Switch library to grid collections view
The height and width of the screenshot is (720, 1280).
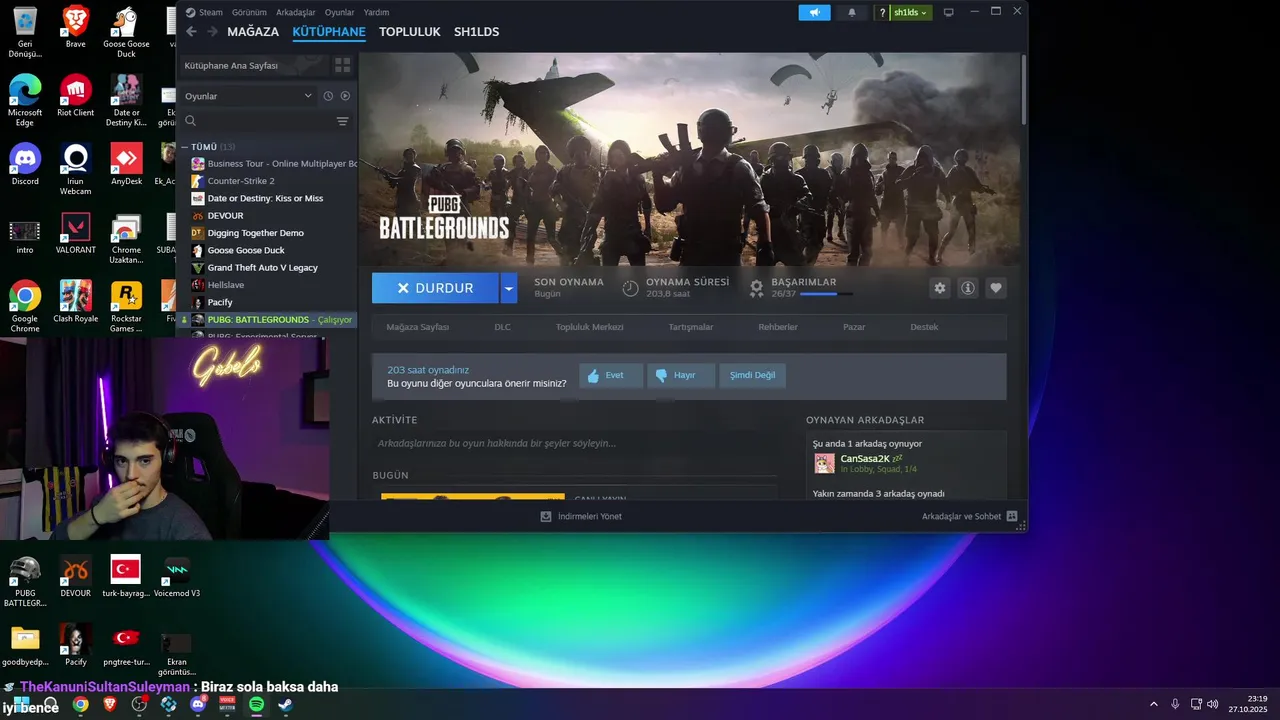(x=343, y=65)
